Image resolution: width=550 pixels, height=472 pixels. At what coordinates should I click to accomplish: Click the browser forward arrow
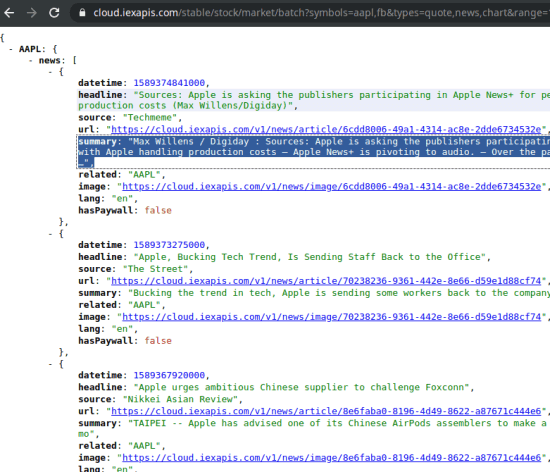tap(32, 13)
